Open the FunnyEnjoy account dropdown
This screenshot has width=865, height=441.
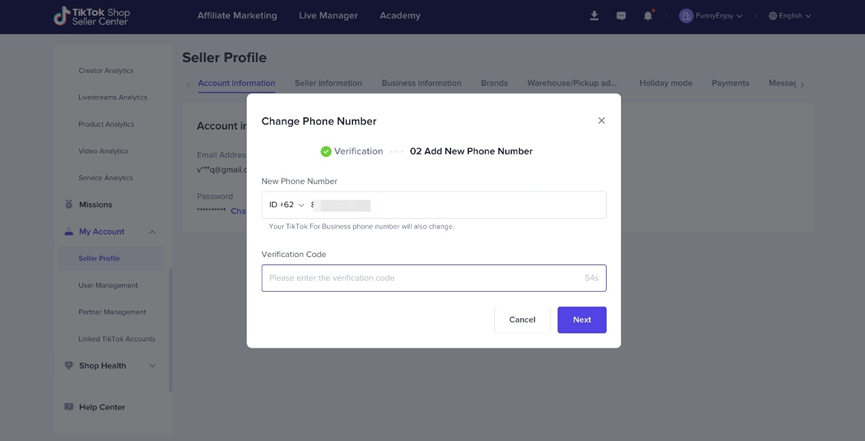[x=711, y=16]
